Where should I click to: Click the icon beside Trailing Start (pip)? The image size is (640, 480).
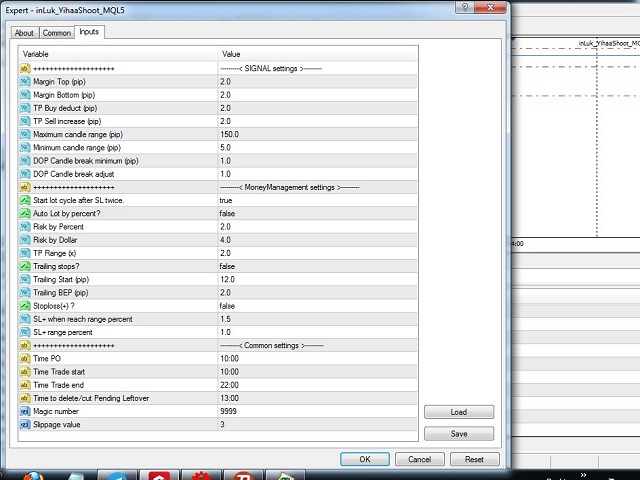click(x=25, y=280)
